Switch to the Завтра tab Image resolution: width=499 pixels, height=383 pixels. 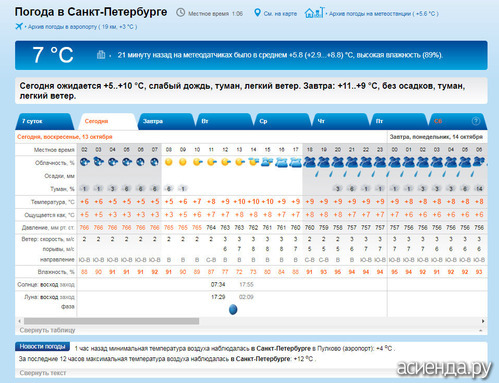coord(166,121)
